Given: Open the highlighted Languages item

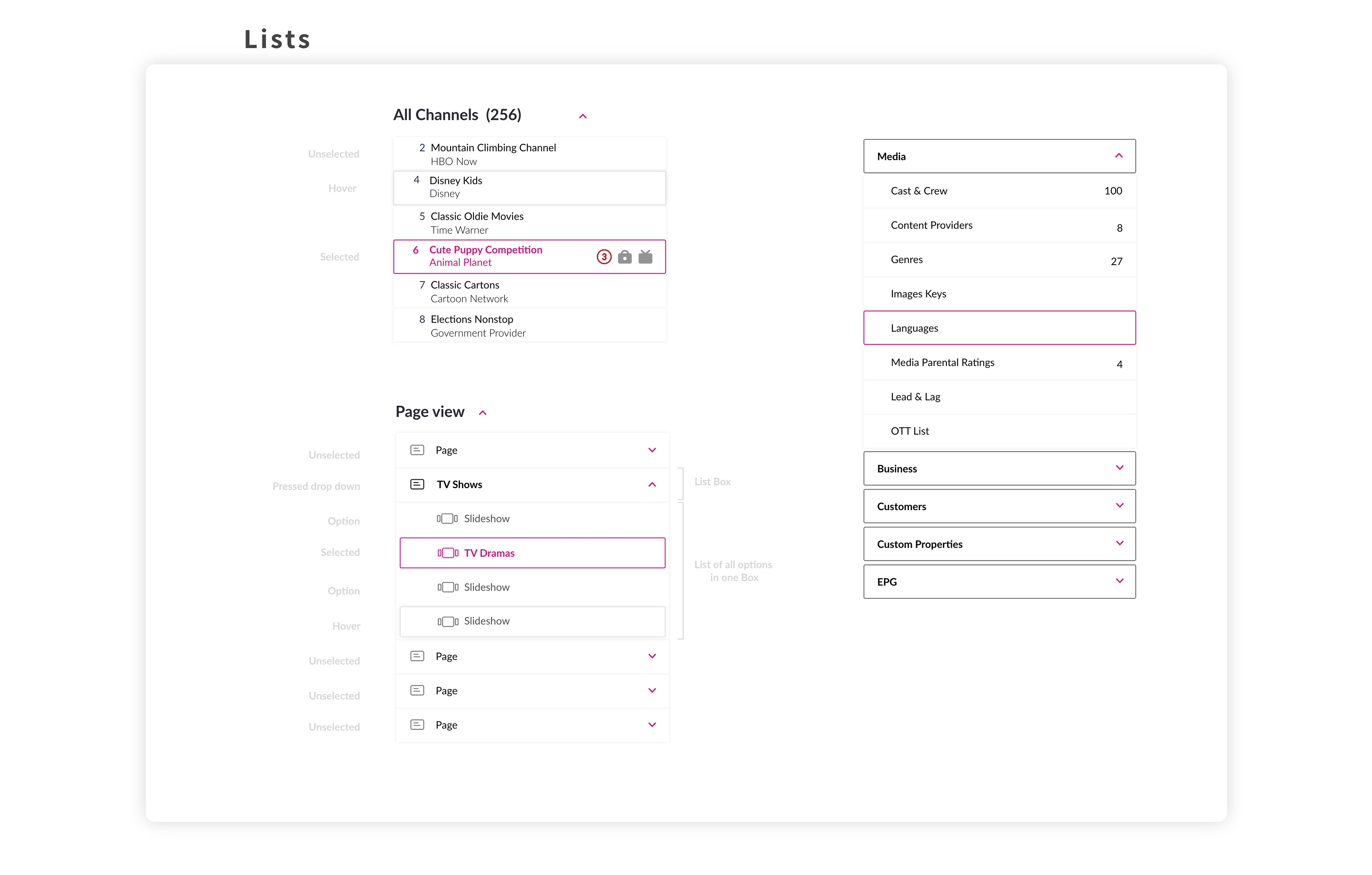Looking at the screenshot, I should pos(999,328).
